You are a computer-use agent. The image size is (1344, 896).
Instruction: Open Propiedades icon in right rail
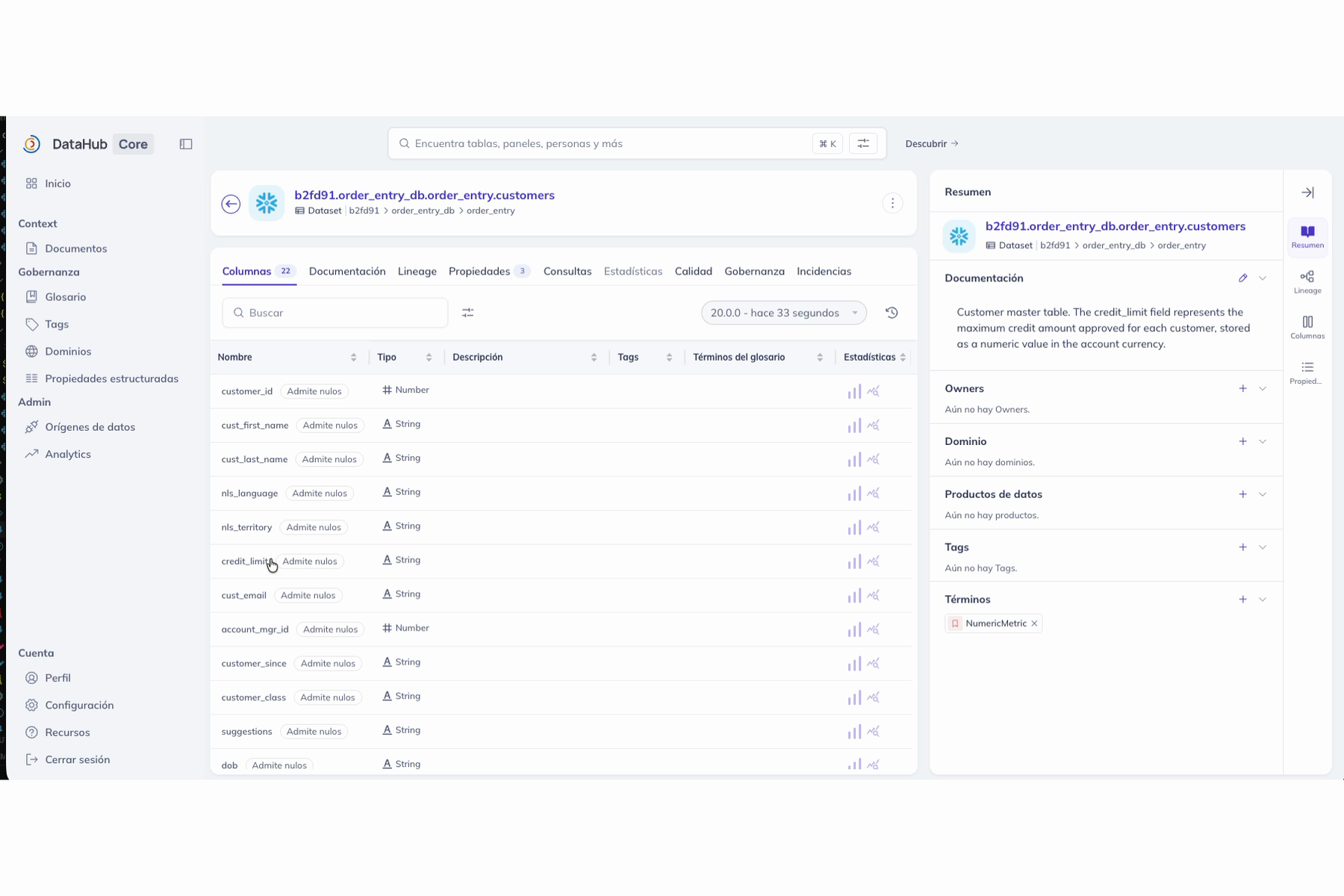coord(1307,373)
